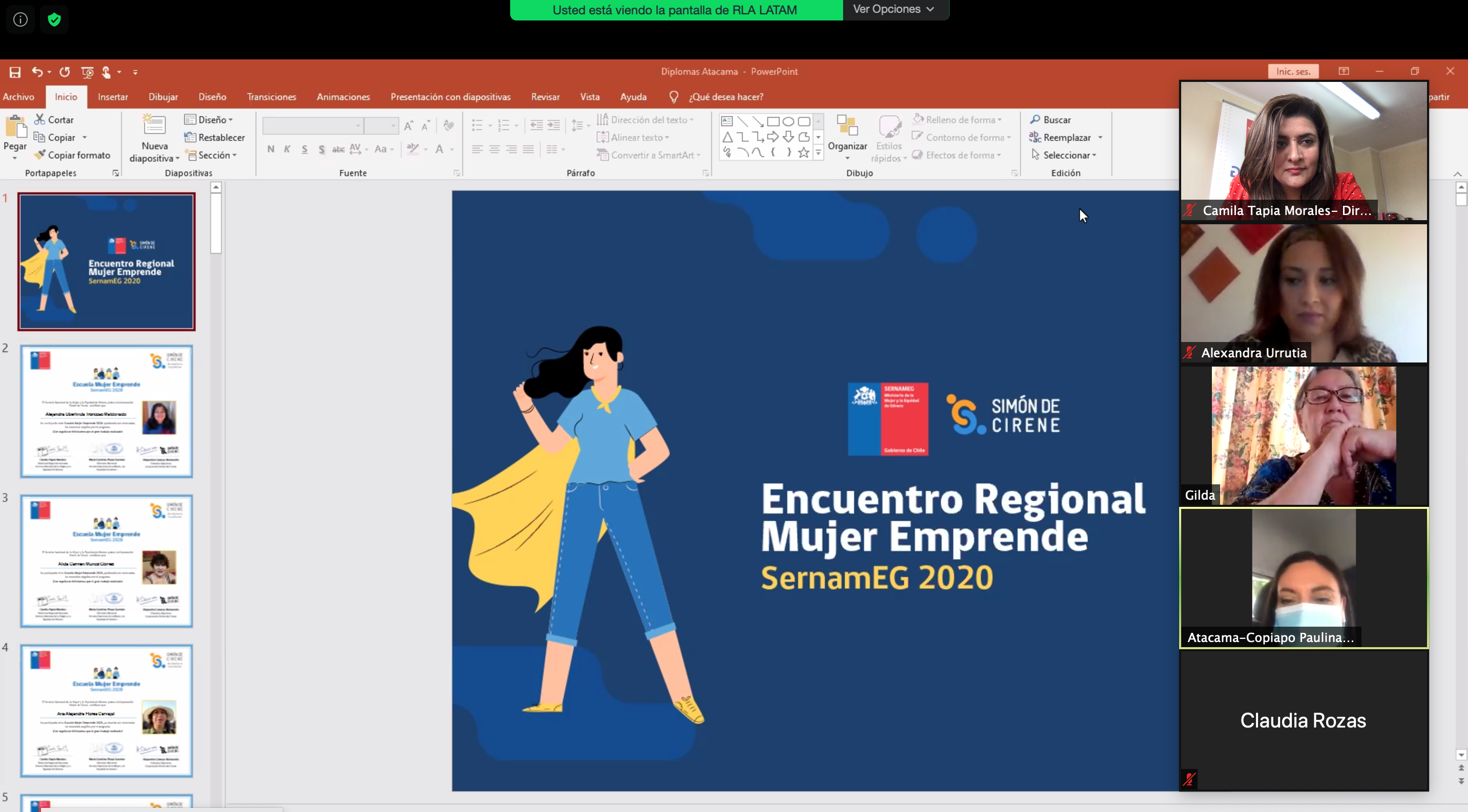
Task: Click the green encryption shield icon
Action: coord(54,20)
